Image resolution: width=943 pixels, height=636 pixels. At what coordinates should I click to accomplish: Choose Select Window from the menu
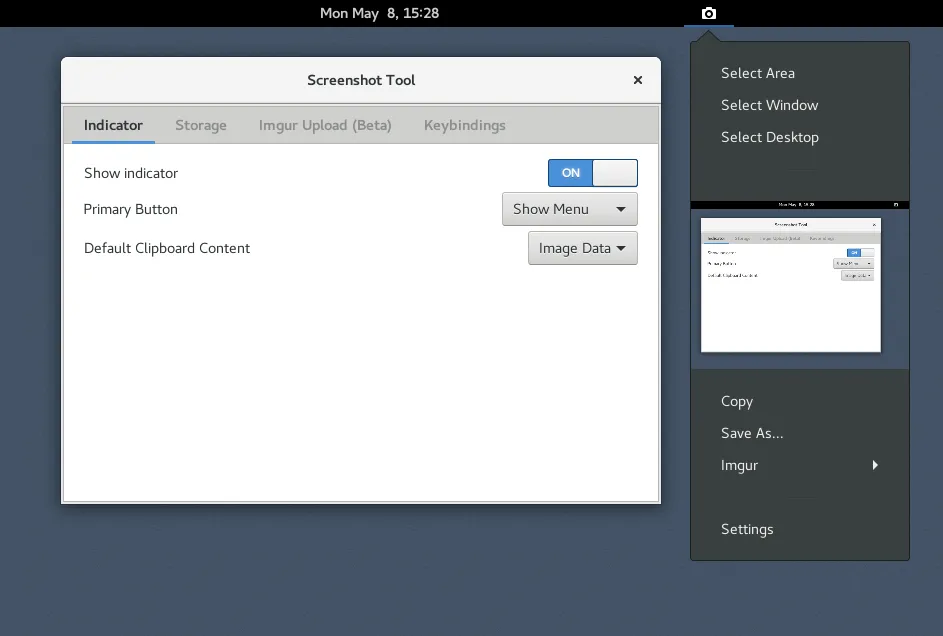point(799,105)
